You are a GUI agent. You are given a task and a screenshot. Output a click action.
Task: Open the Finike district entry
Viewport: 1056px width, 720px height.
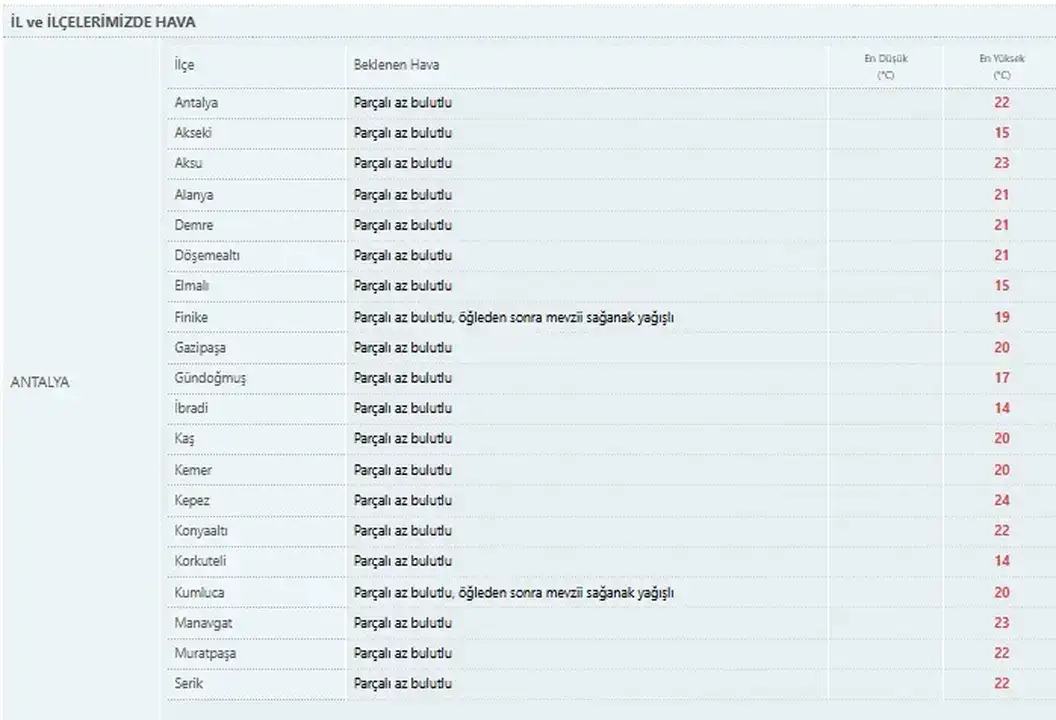pyautogui.click(x=191, y=317)
